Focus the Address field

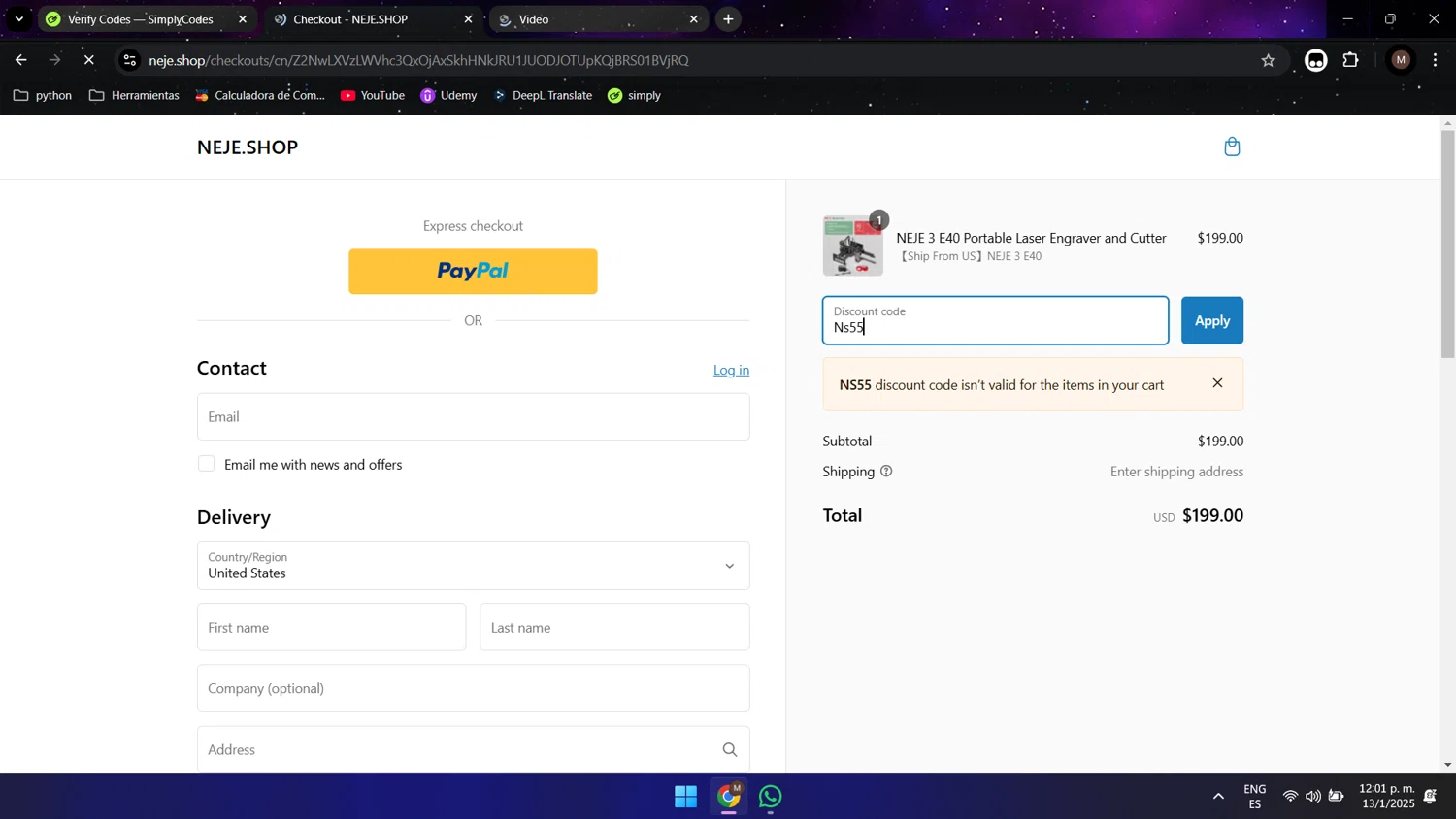(473, 749)
